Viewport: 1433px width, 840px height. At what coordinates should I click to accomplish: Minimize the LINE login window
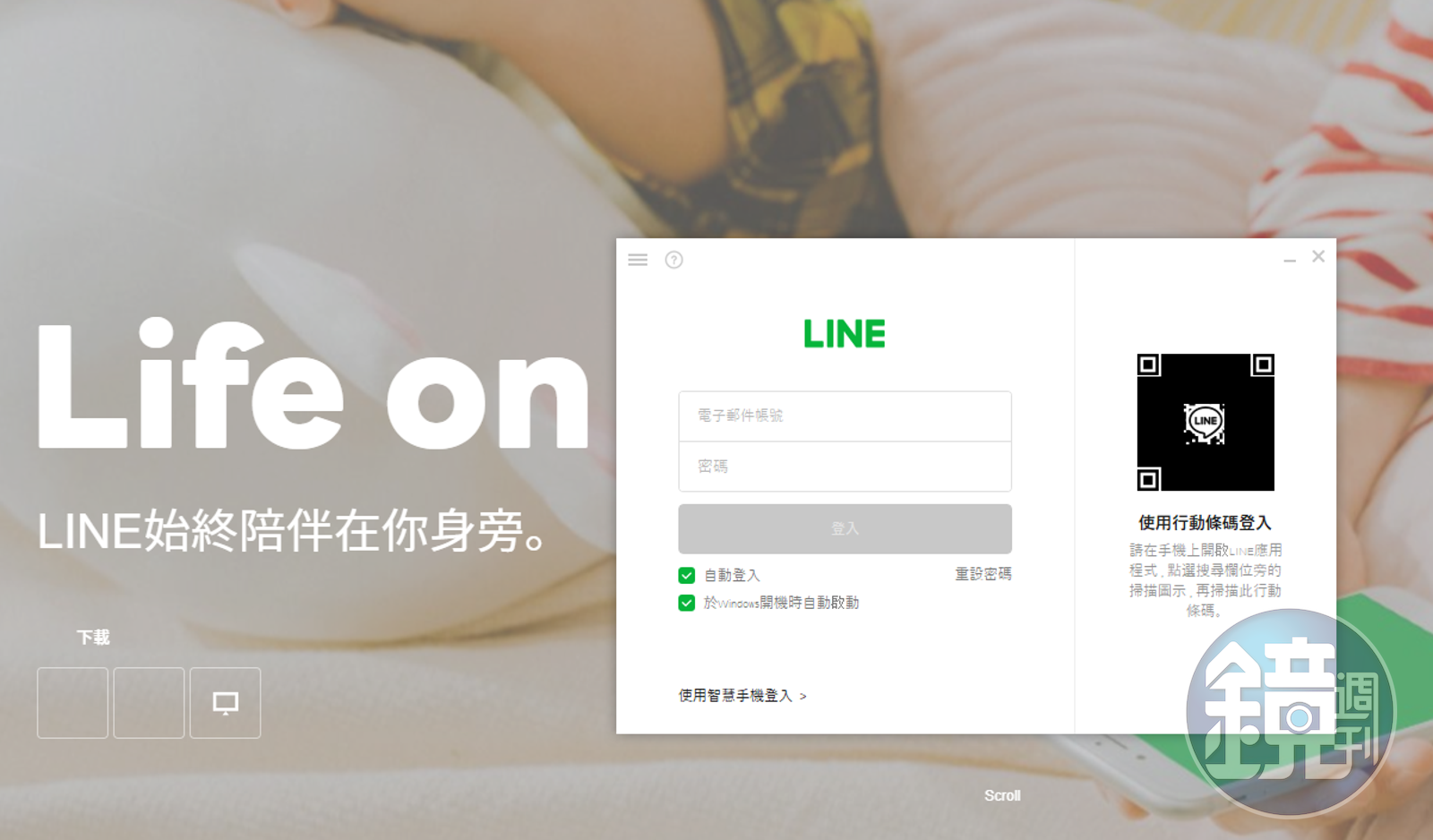click(1290, 260)
